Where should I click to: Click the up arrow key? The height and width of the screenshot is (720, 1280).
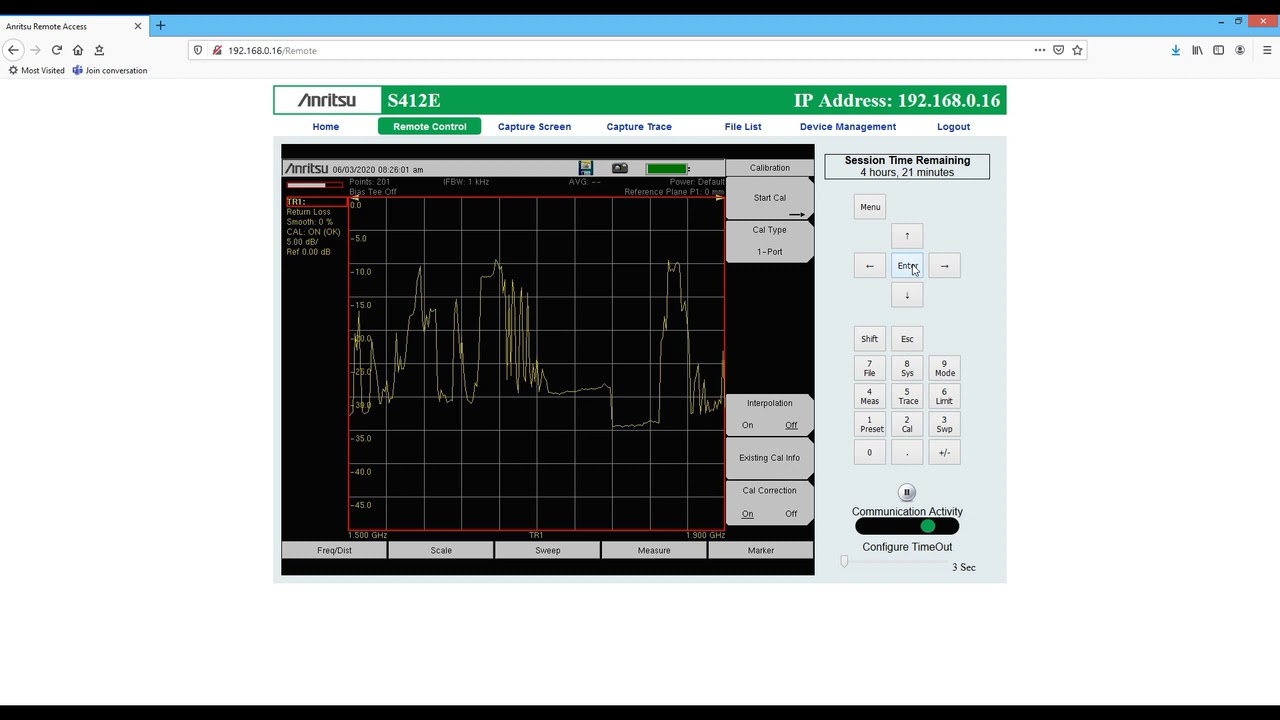(907, 236)
